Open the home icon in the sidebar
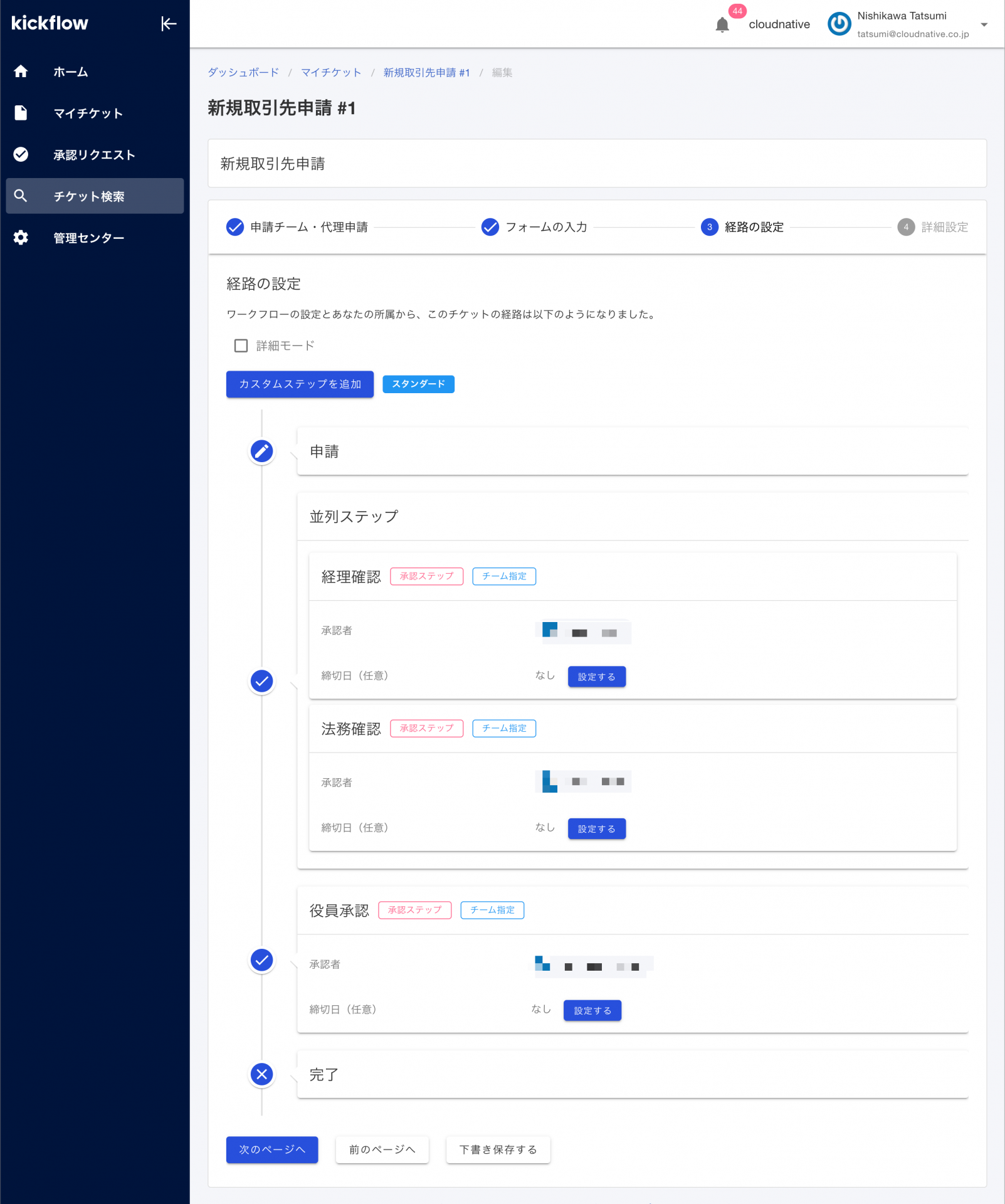 point(21,71)
